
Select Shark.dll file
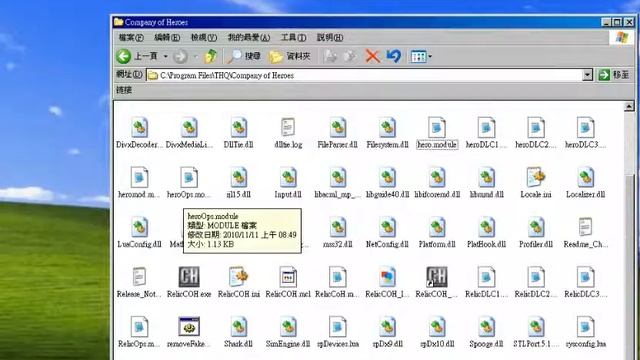click(x=238, y=332)
